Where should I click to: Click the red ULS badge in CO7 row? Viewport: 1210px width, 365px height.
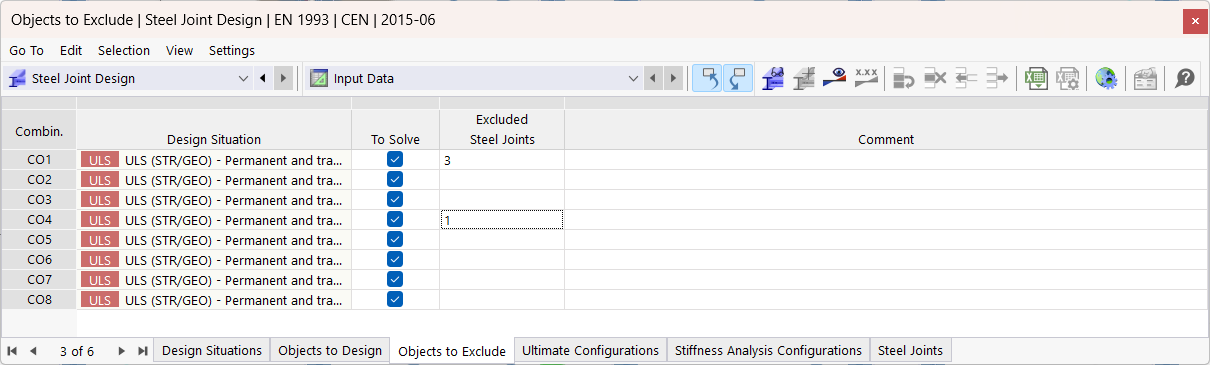click(100, 279)
